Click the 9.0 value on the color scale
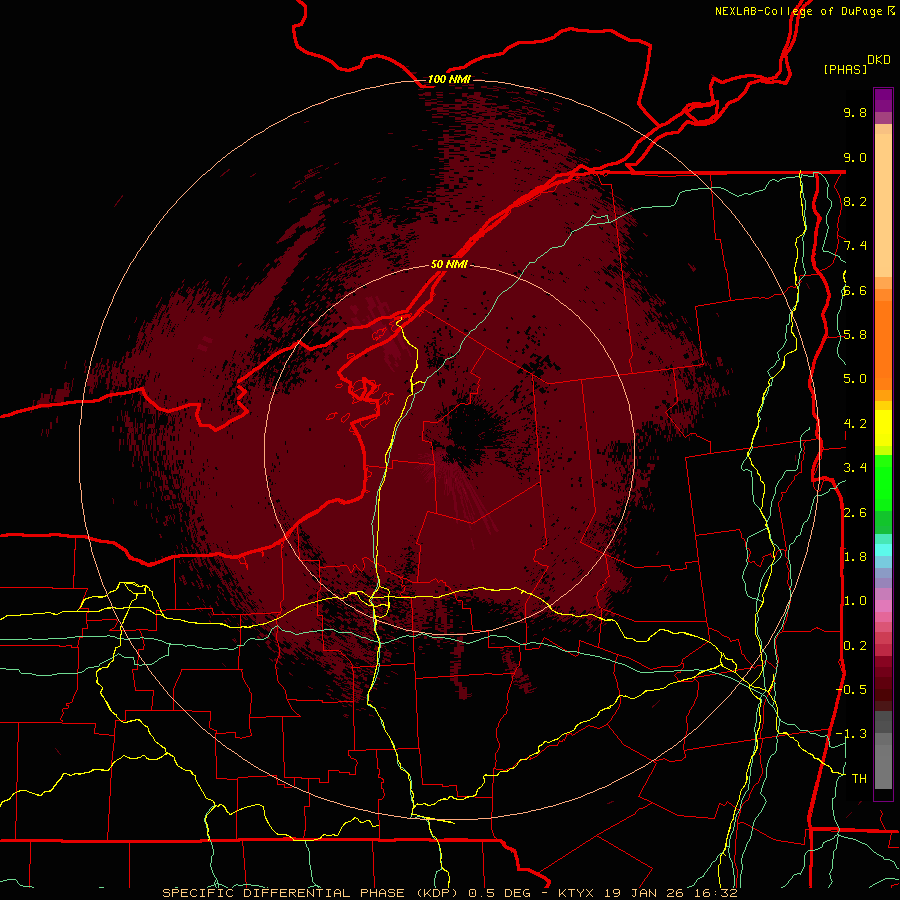Screen dimensions: 900x900 [855, 157]
